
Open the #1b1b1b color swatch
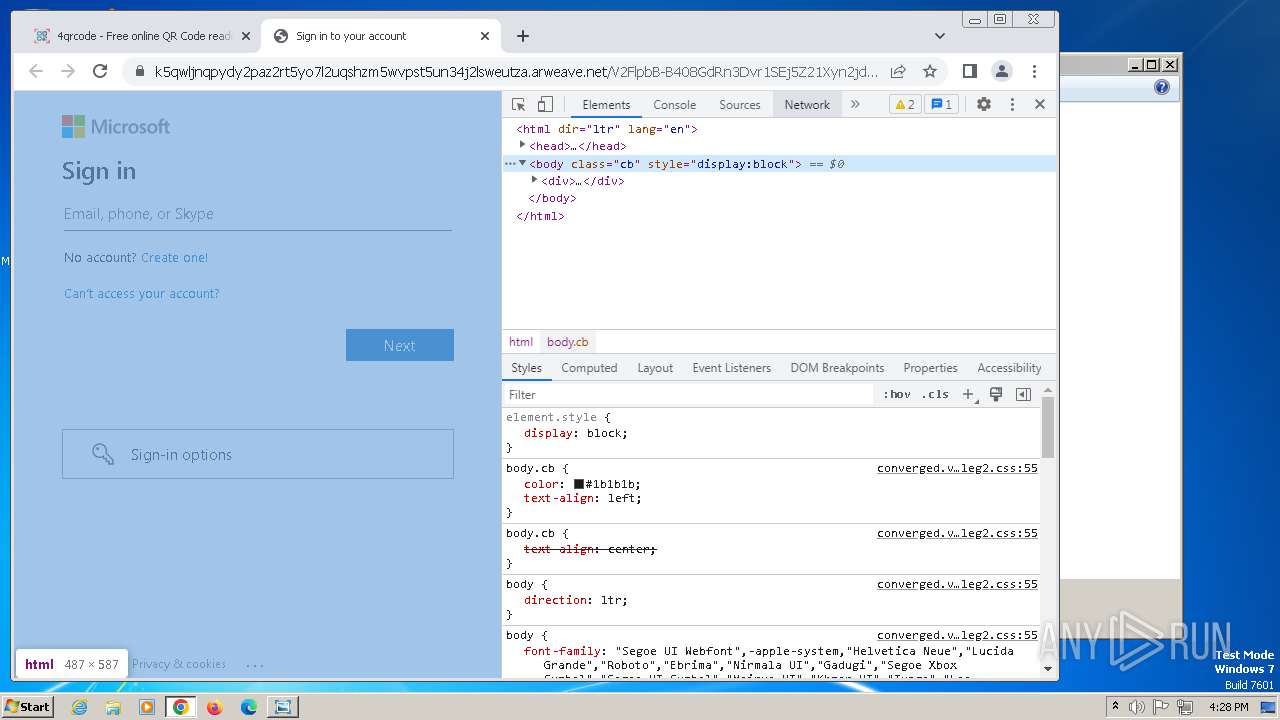point(579,484)
